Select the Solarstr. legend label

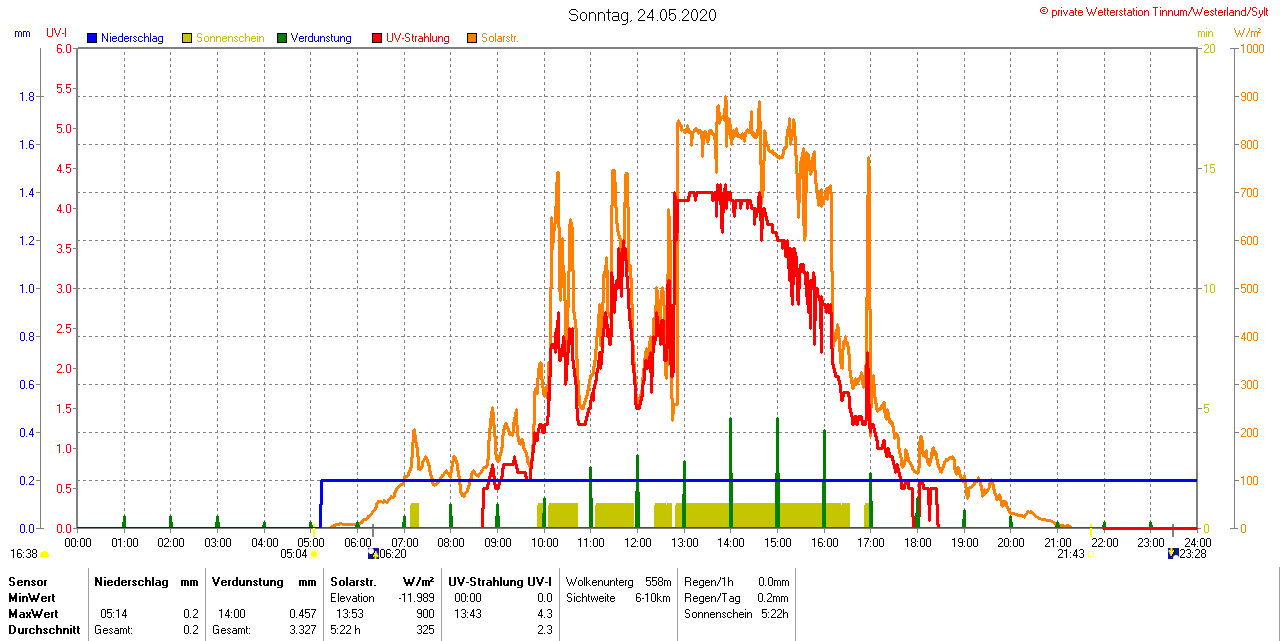click(500, 38)
